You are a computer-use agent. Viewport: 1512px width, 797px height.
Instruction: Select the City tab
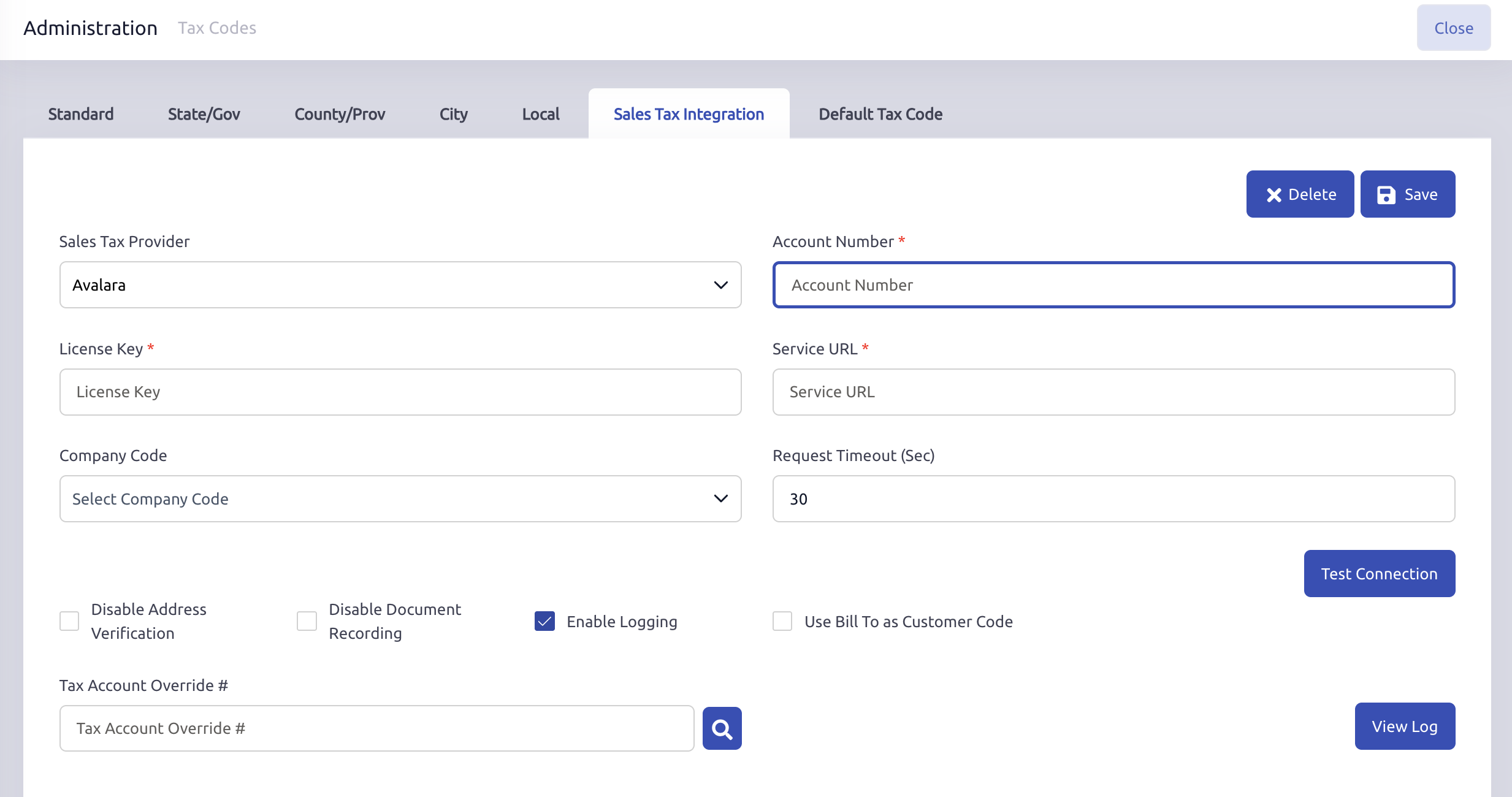pos(453,114)
